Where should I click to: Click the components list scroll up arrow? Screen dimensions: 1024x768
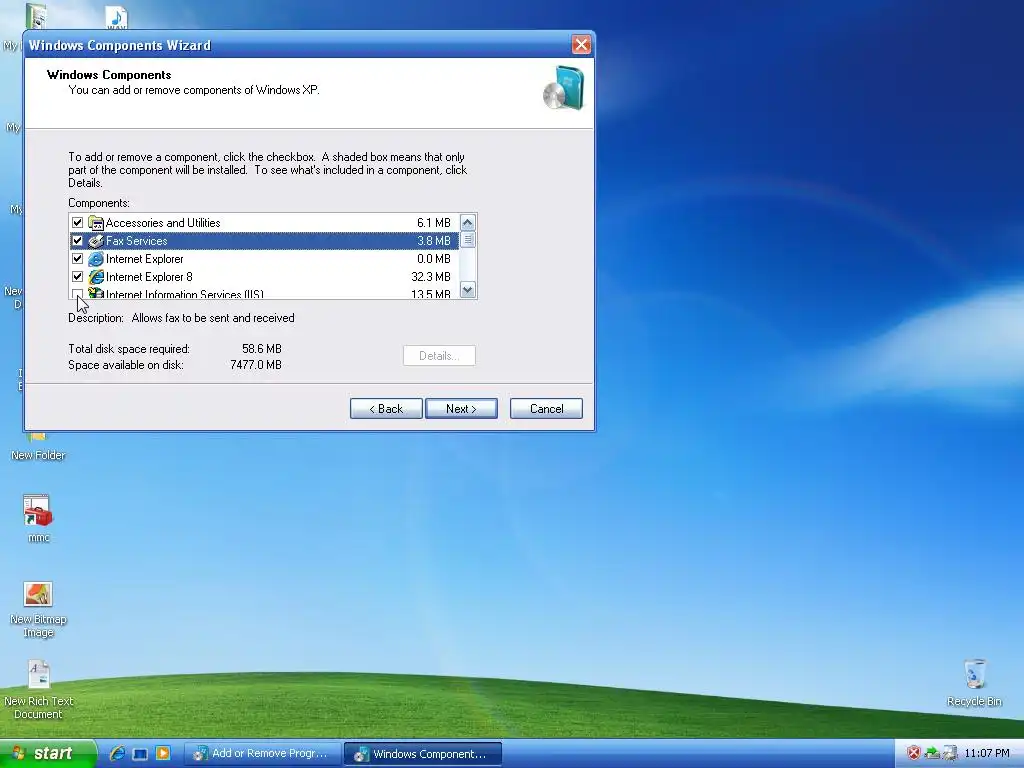click(x=468, y=223)
